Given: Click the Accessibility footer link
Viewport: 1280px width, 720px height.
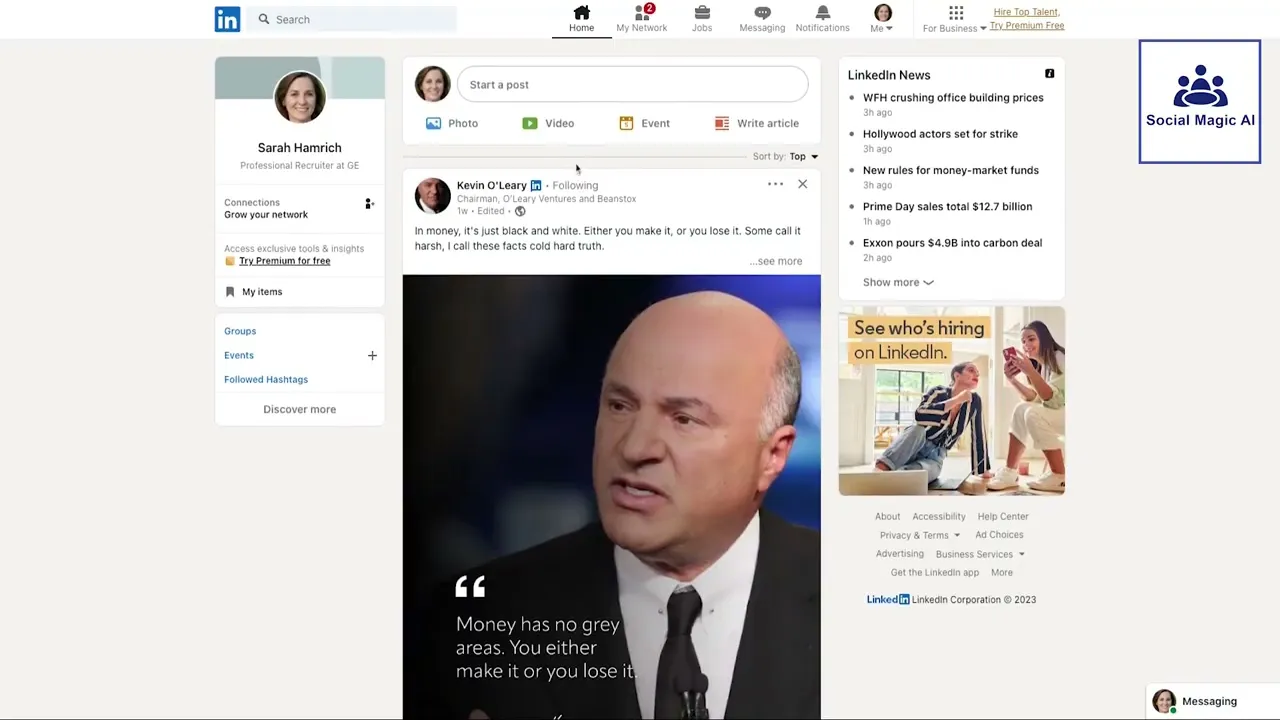Looking at the screenshot, I should [x=939, y=517].
